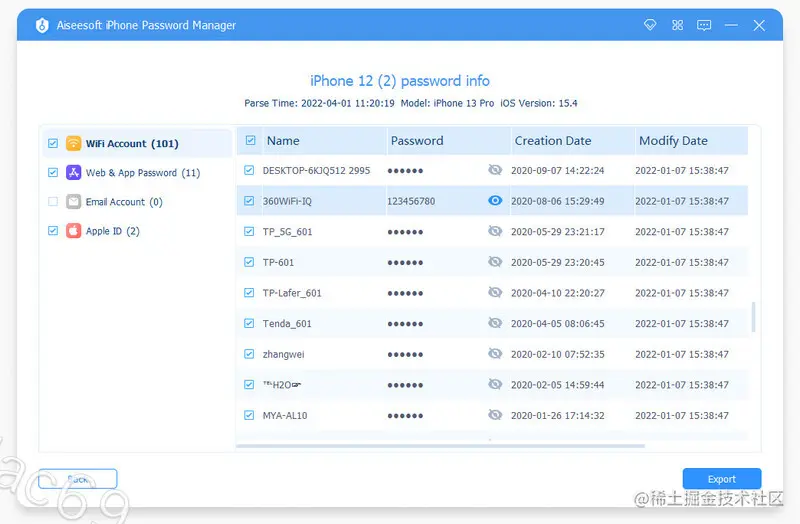Select the Tenda_601 network name
The image size is (800, 524).
(287, 324)
